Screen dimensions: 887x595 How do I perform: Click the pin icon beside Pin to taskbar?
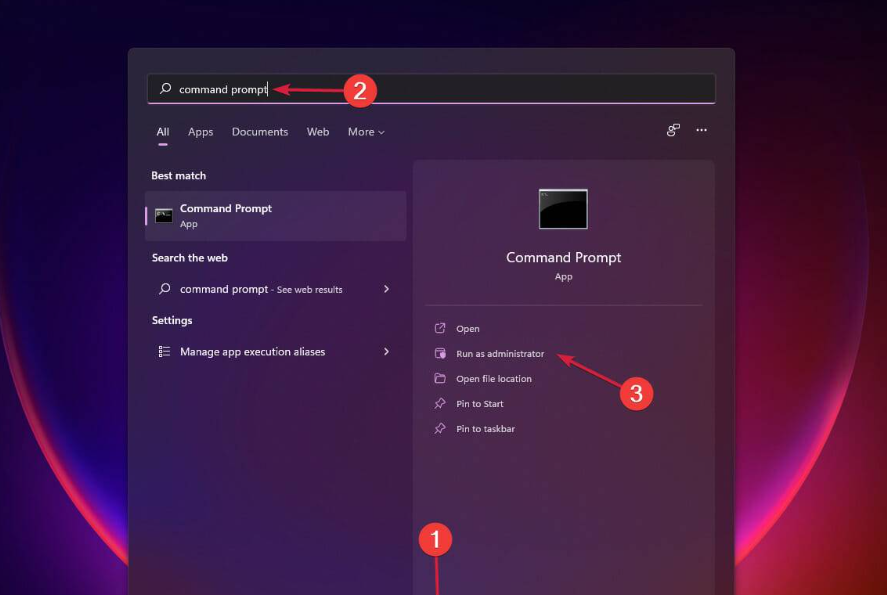(440, 428)
